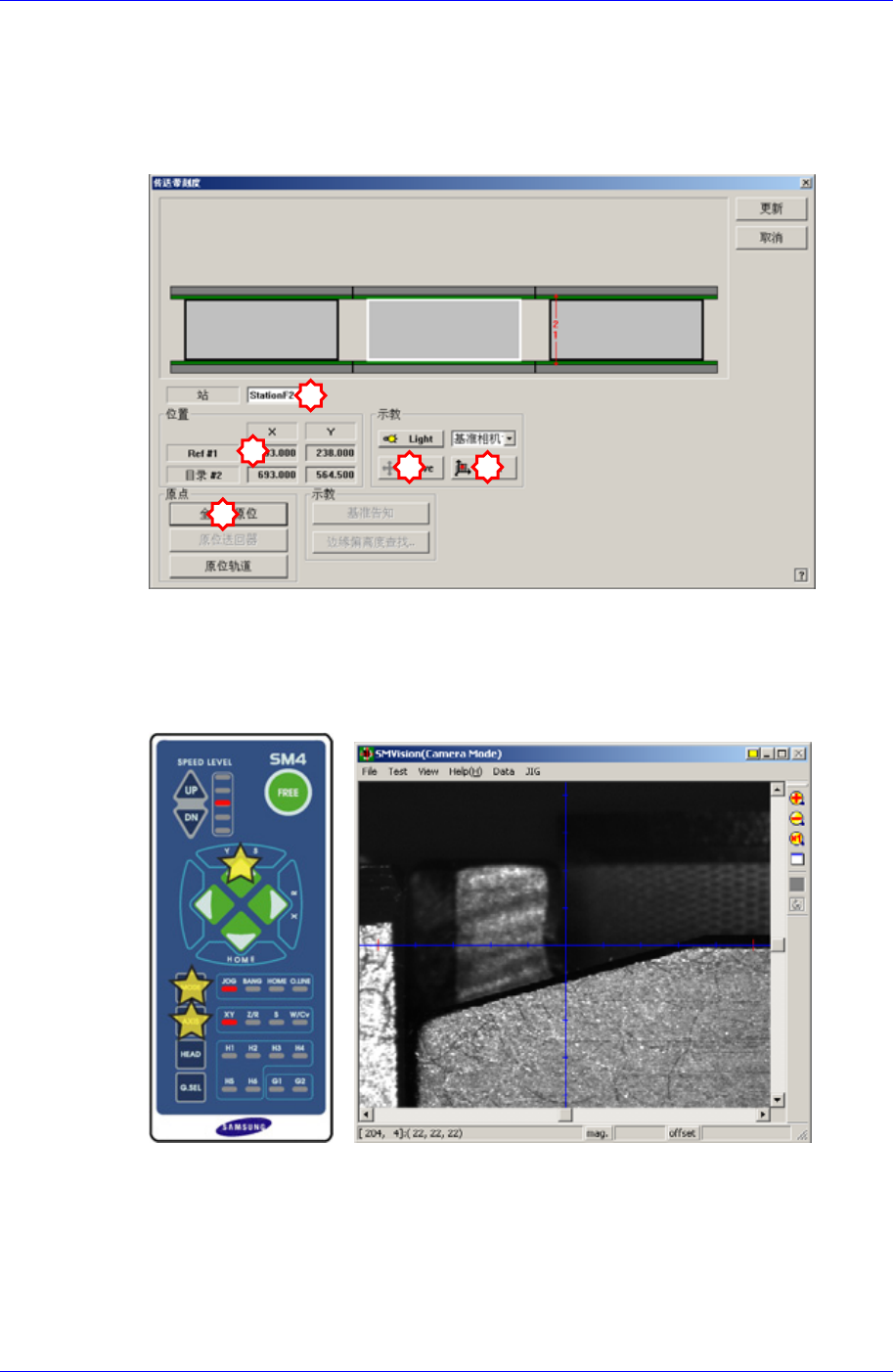Click the JOG mode indicator on pendant
Screen dimensions: 893x1372
(x=229, y=984)
